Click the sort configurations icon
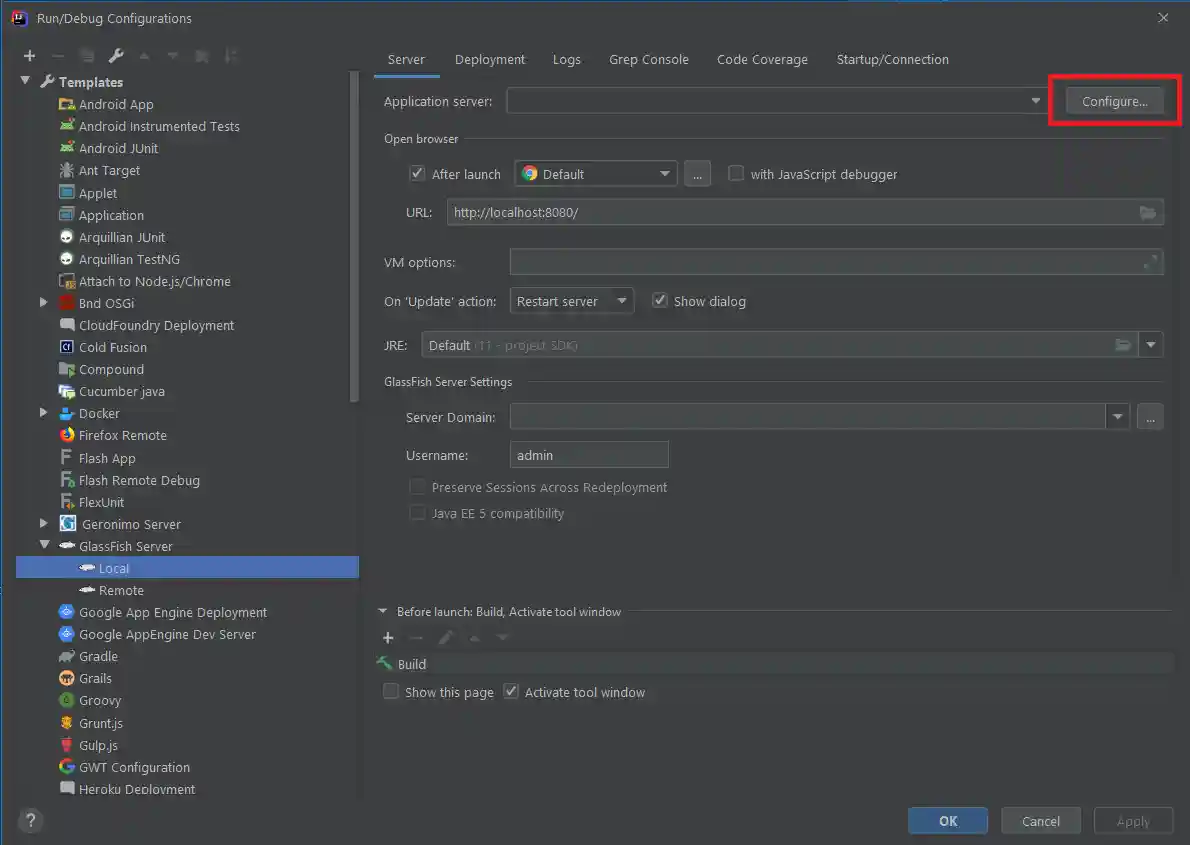Image resolution: width=1190 pixels, height=845 pixels. pos(232,55)
